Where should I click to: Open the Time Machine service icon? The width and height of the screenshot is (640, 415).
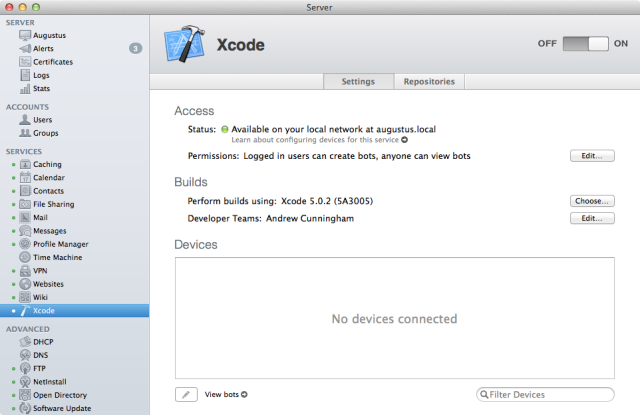(x=25, y=257)
